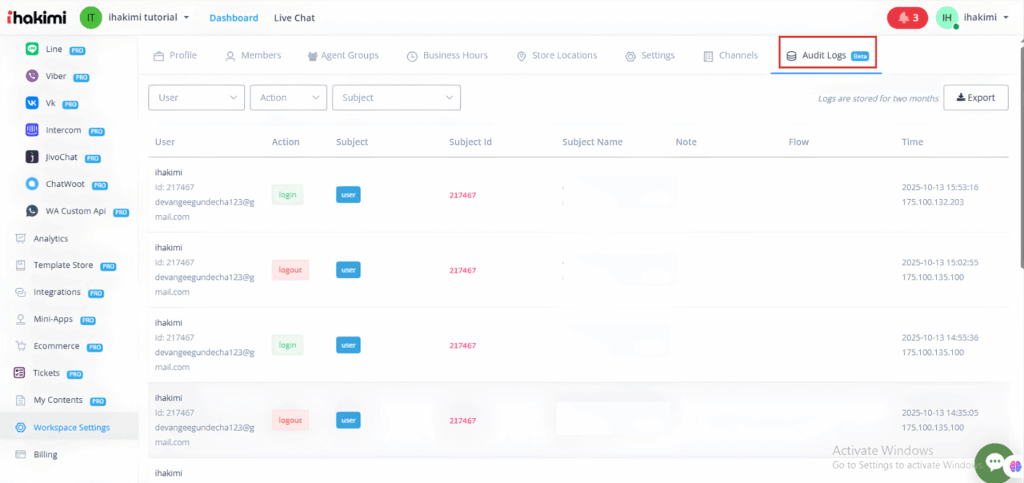Viewport: 1024px width, 483px height.
Task: Open the Live Chat menu item
Action: pyautogui.click(x=295, y=18)
